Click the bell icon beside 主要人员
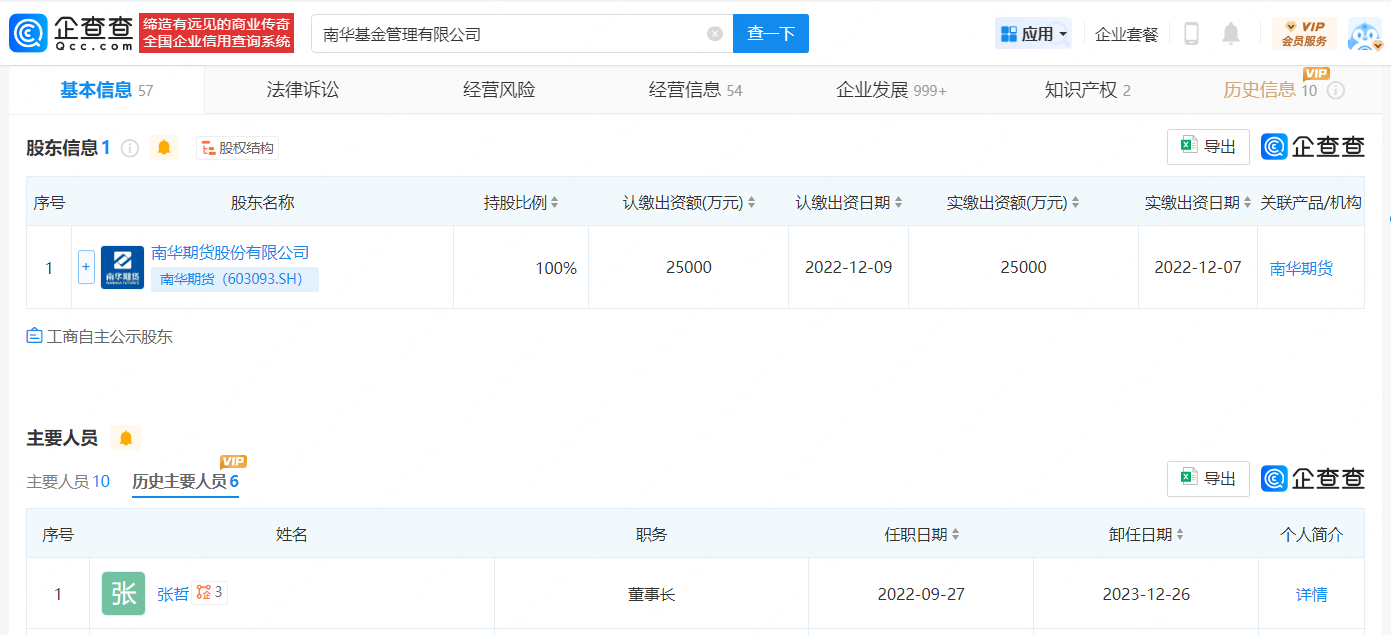This screenshot has height=635, width=1391. click(x=125, y=438)
